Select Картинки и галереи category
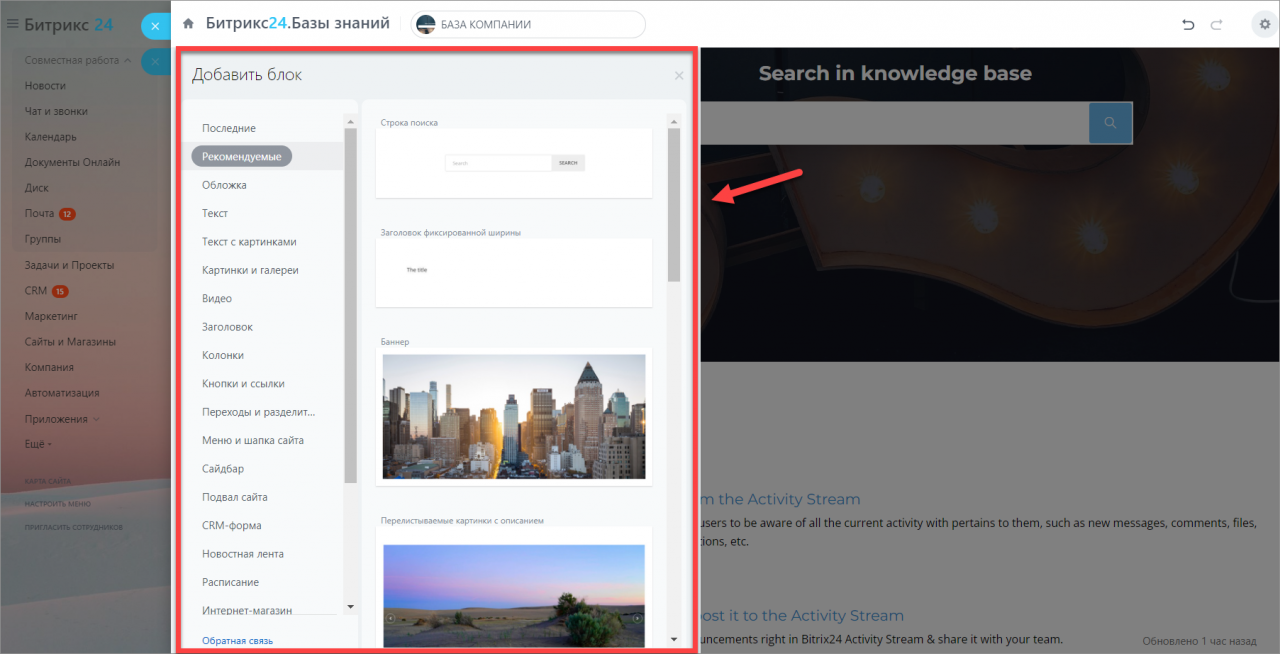Screen dimensions: 1280x654 point(250,270)
